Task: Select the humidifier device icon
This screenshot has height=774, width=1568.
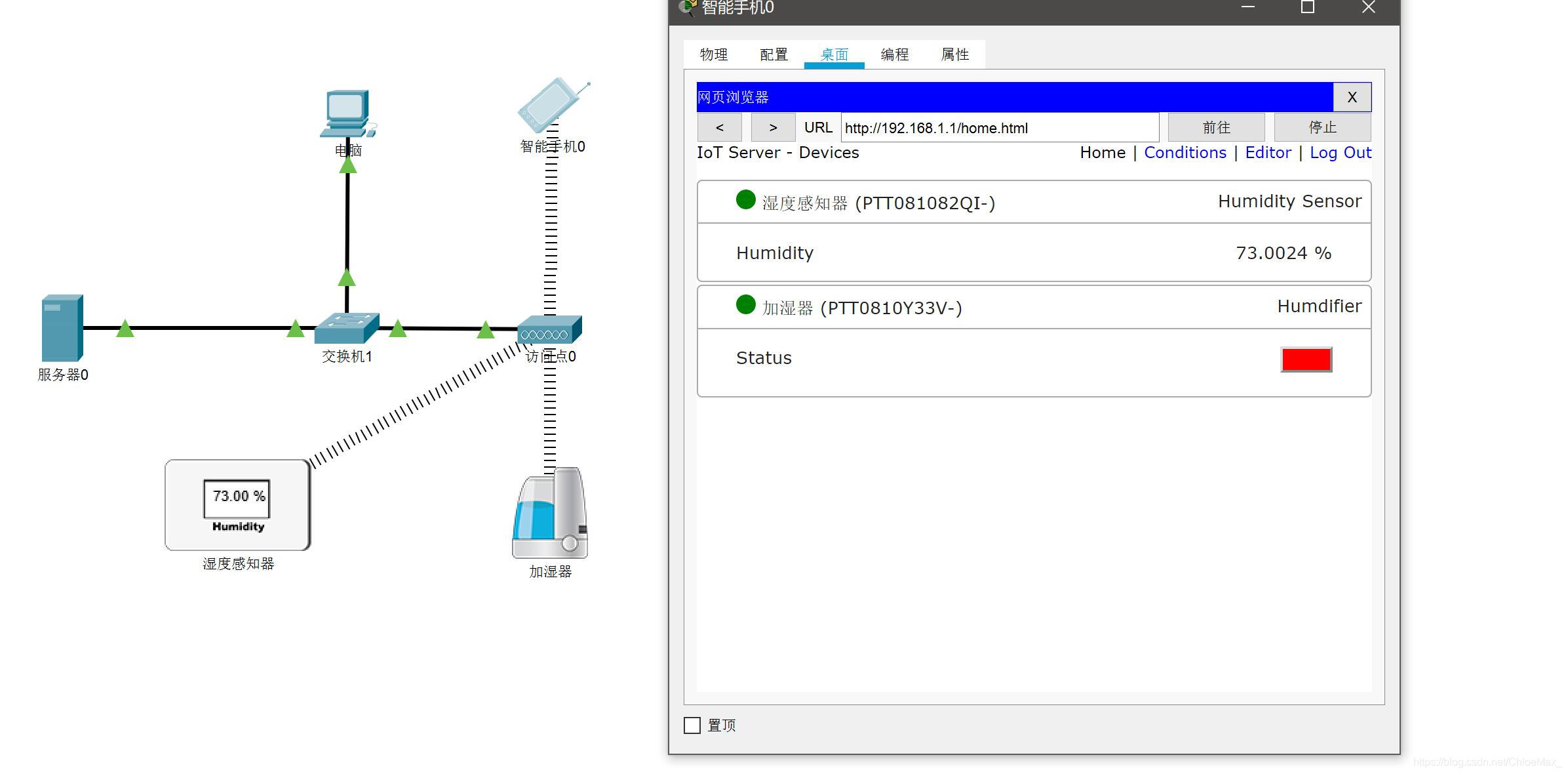Action: [x=549, y=514]
